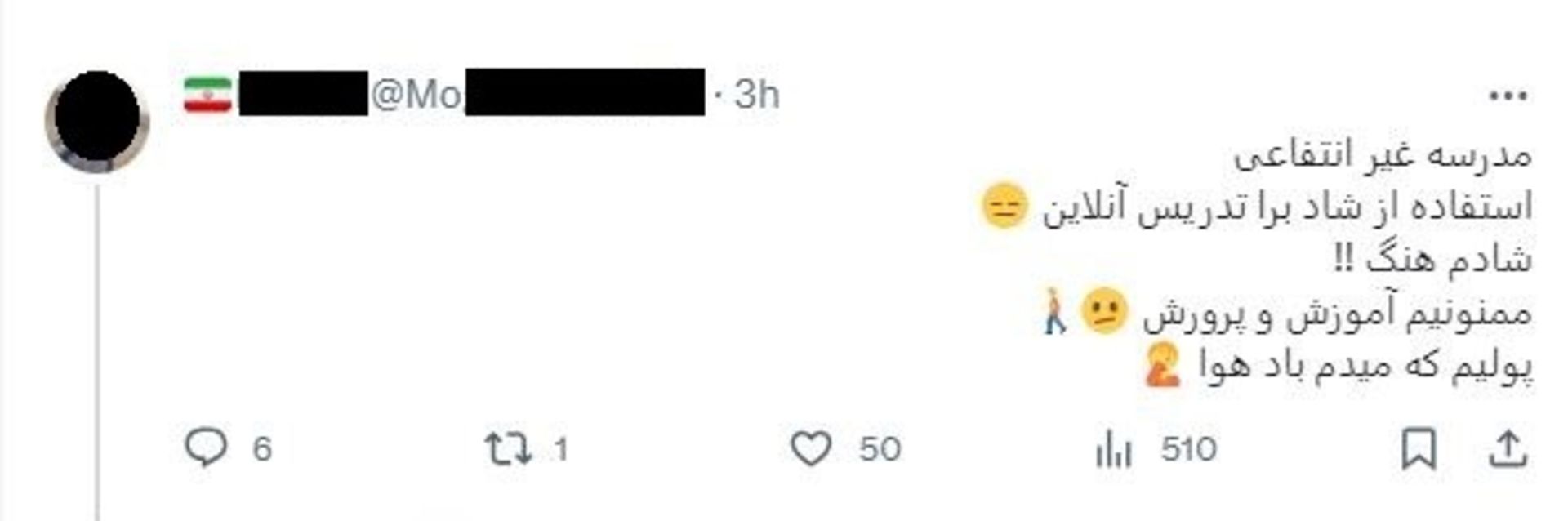The image size is (1568, 521).
Task: Open the three-dot more options menu
Action: tap(1508, 96)
